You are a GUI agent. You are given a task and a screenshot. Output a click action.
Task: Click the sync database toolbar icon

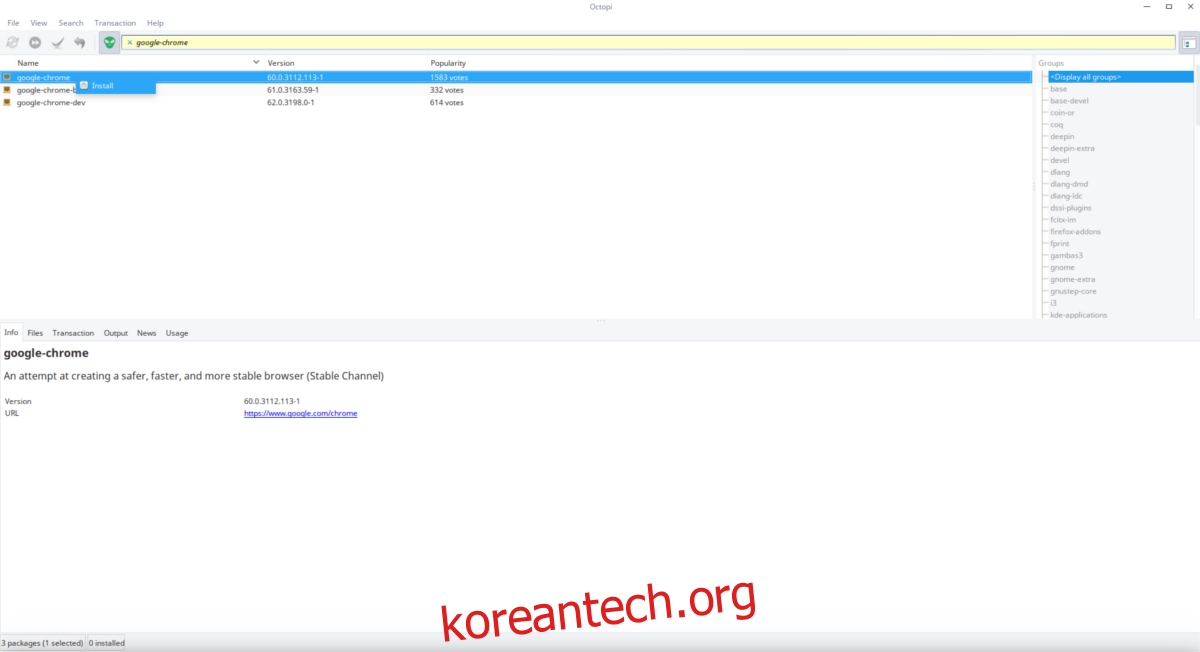click(12, 42)
